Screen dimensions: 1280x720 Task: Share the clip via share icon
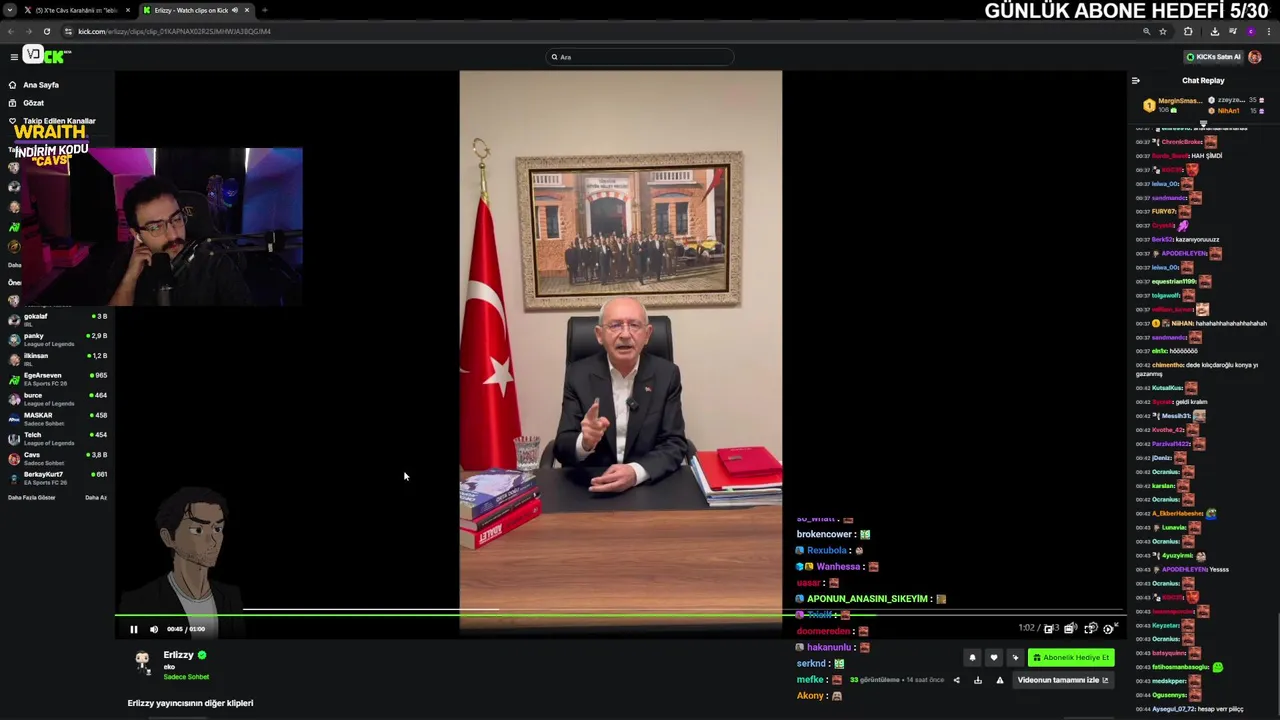point(956,680)
